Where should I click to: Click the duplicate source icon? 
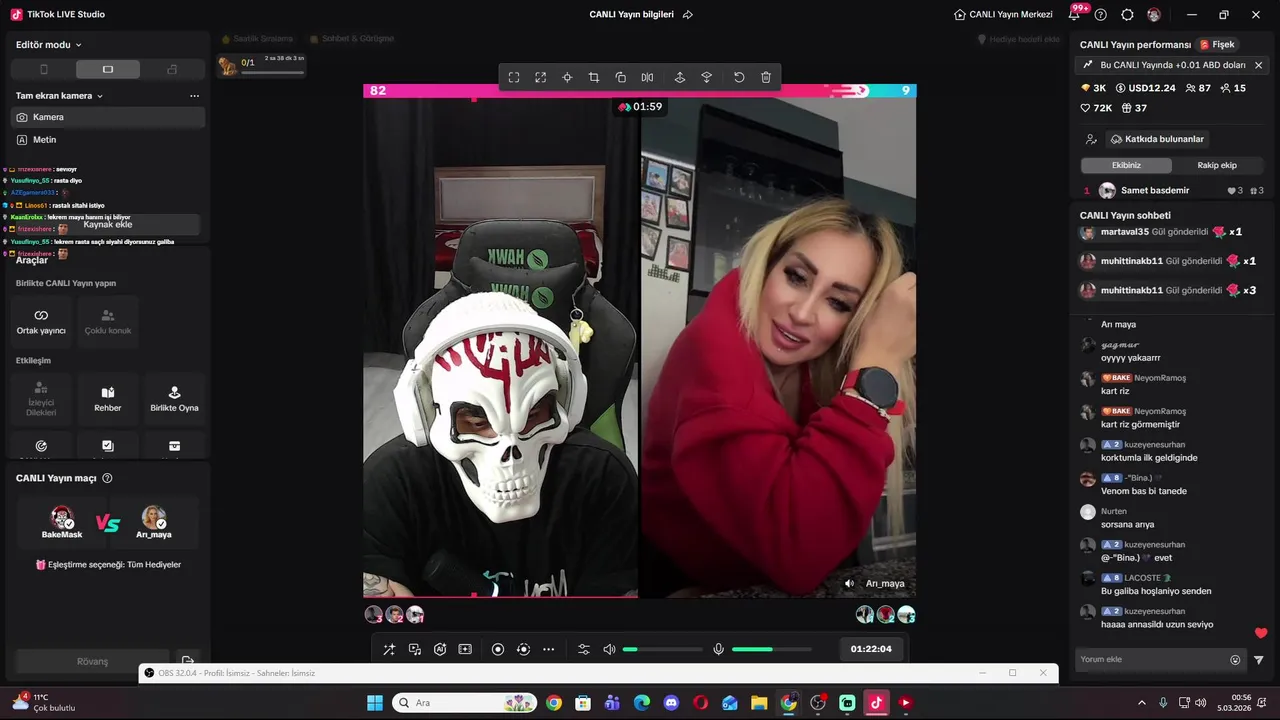click(621, 77)
